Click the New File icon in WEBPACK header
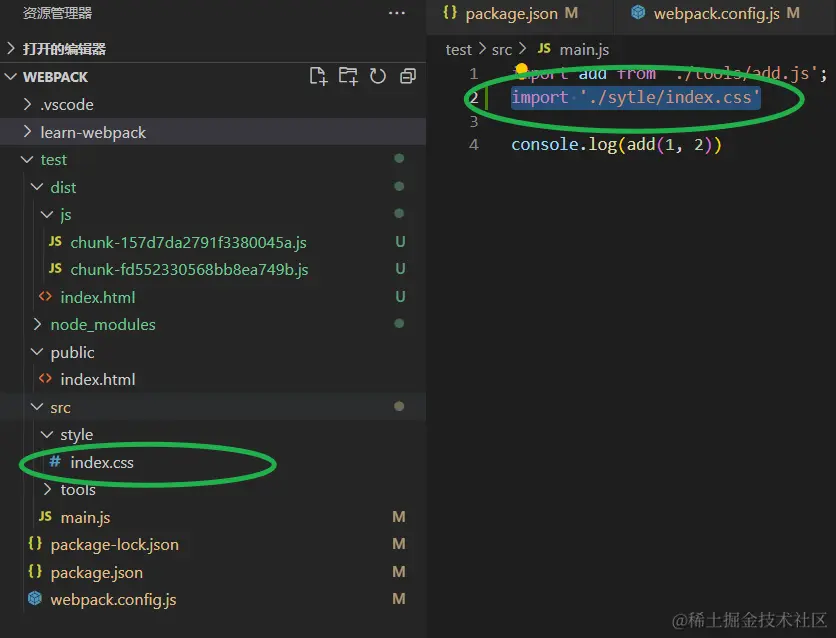Image resolution: width=836 pixels, height=638 pixels. click(x=318, y=76)
